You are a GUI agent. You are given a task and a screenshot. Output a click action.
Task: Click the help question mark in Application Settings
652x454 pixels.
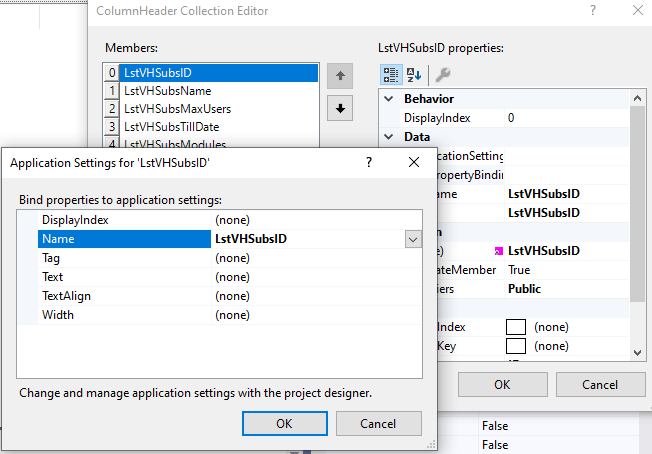pyautogui.click(x=370, y=162)
